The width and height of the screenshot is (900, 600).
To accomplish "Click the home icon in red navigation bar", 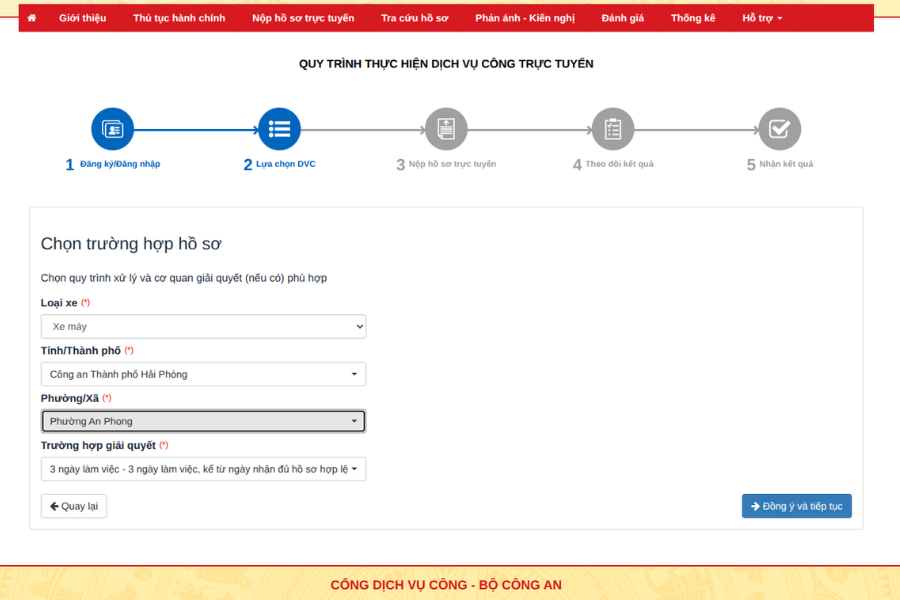I will (32, 18).
